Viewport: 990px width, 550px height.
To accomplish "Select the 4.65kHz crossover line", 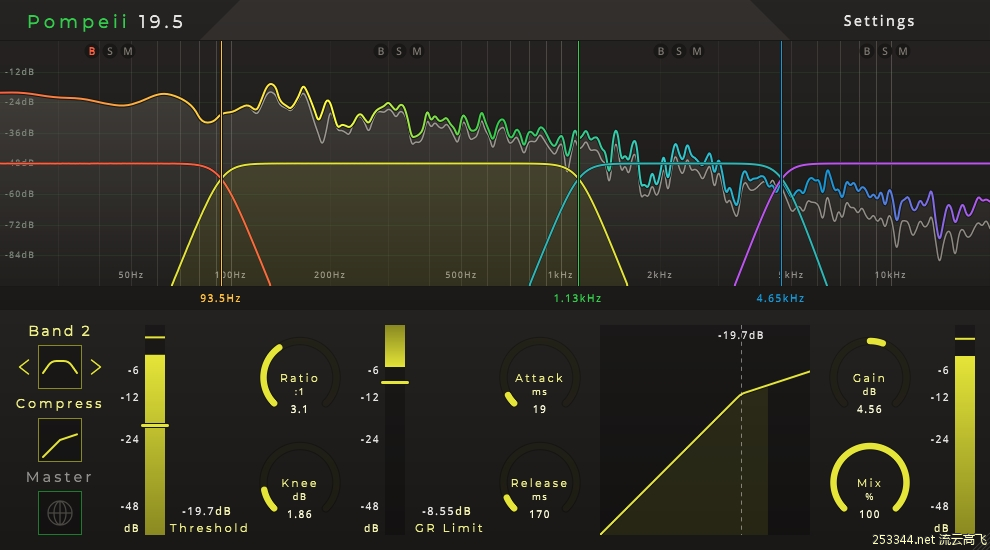I will (x=781, y=163).
